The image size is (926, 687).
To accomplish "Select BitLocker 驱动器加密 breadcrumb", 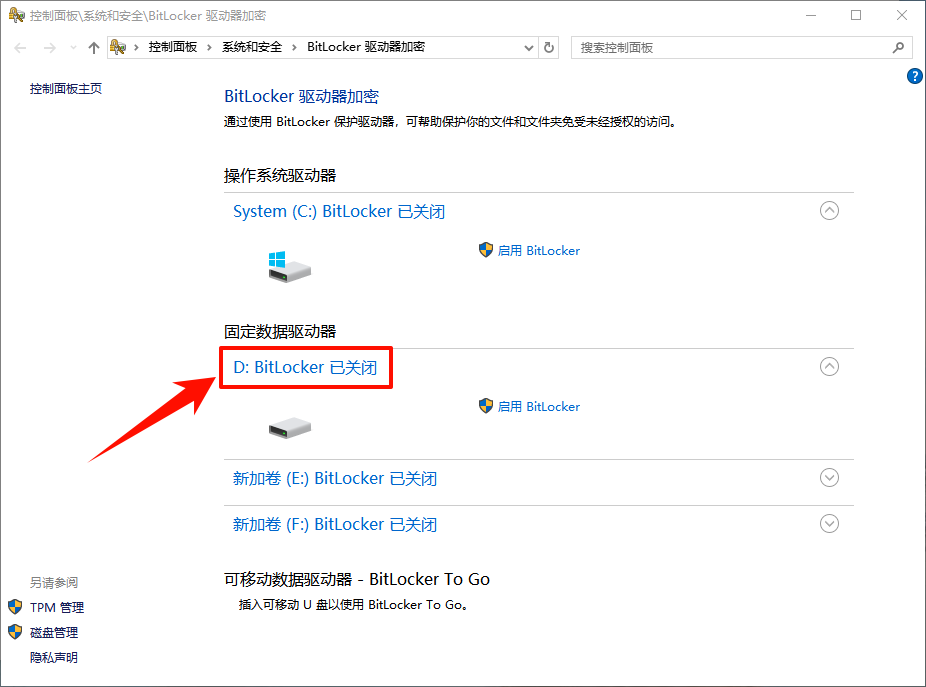I will 366,47.
